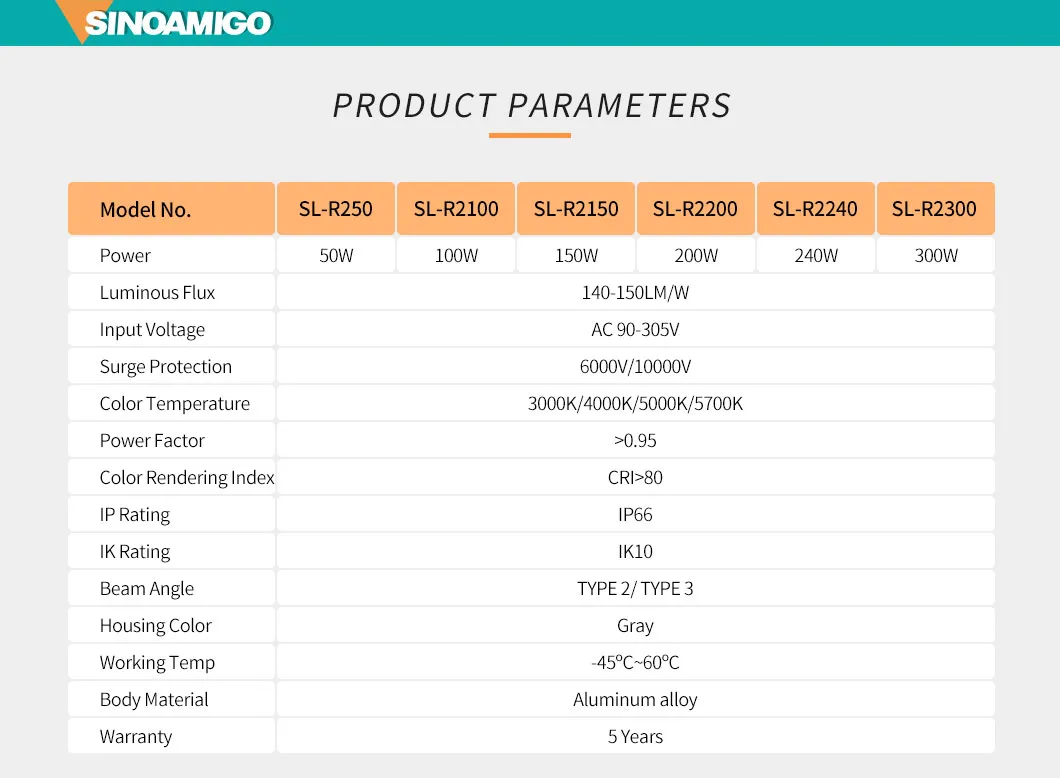Select the SL-R2300 model header
1060x778 pixels.
point(934,209)
